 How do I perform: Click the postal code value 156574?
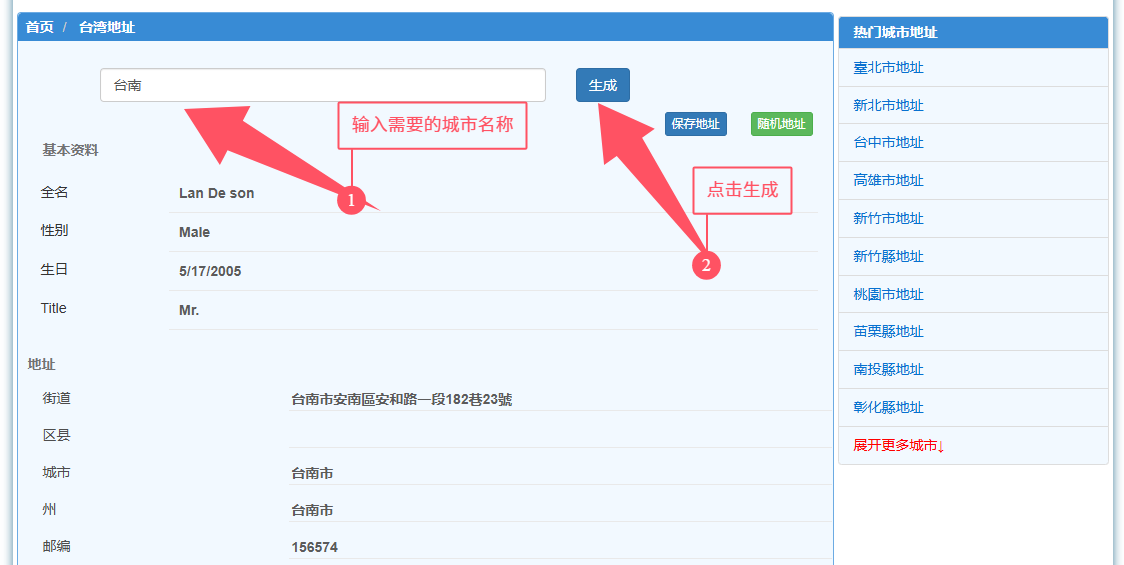314,547
